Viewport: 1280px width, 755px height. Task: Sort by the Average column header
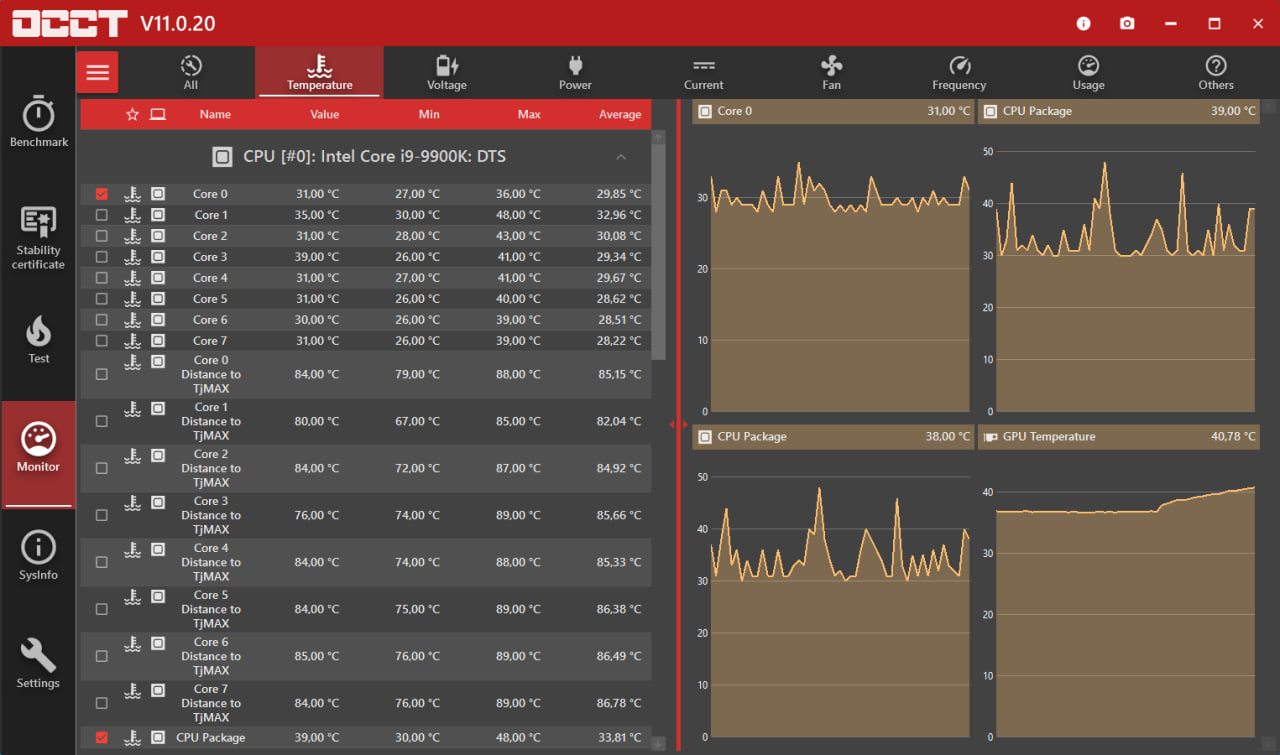tap(620, 114)
